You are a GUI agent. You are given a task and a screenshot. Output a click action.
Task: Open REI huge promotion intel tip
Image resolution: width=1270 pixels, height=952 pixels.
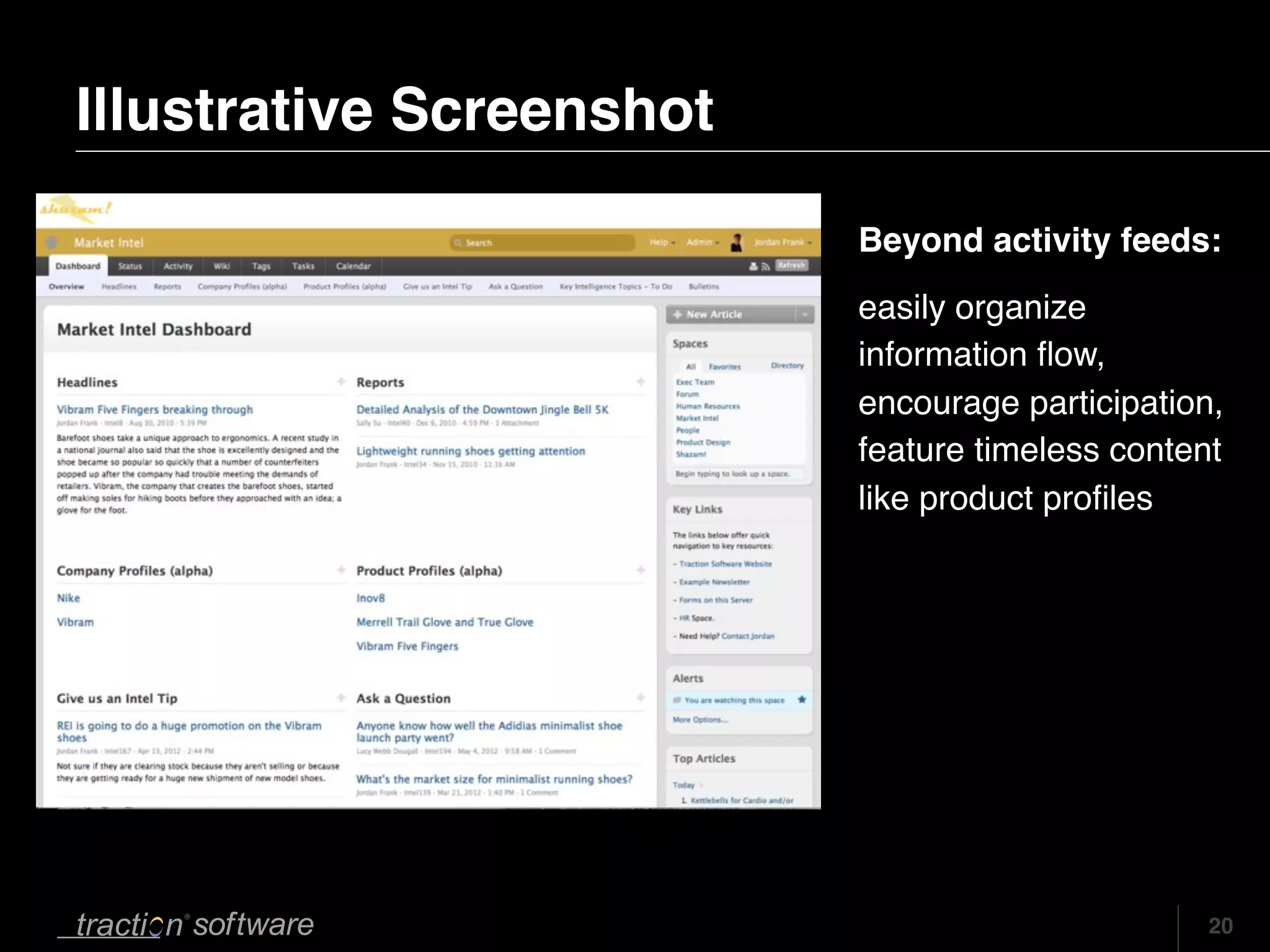click(189, 731)
